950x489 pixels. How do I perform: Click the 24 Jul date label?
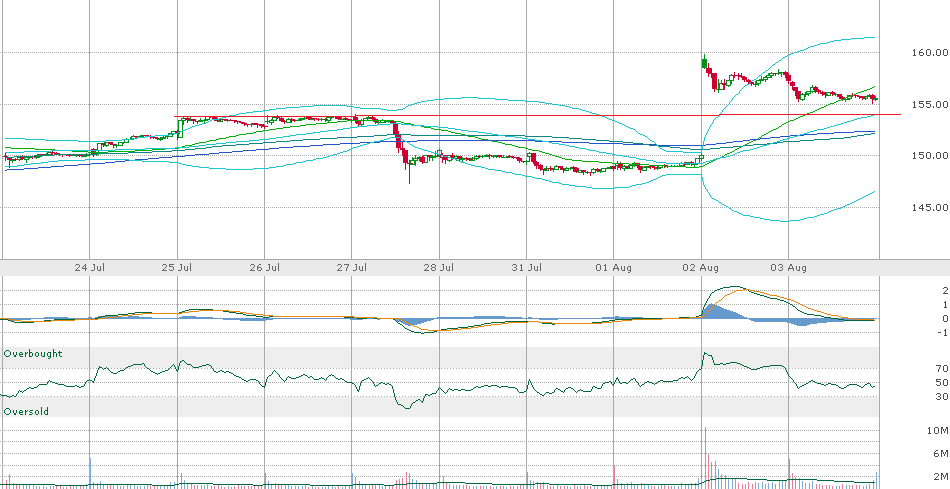tap(90, 267)
